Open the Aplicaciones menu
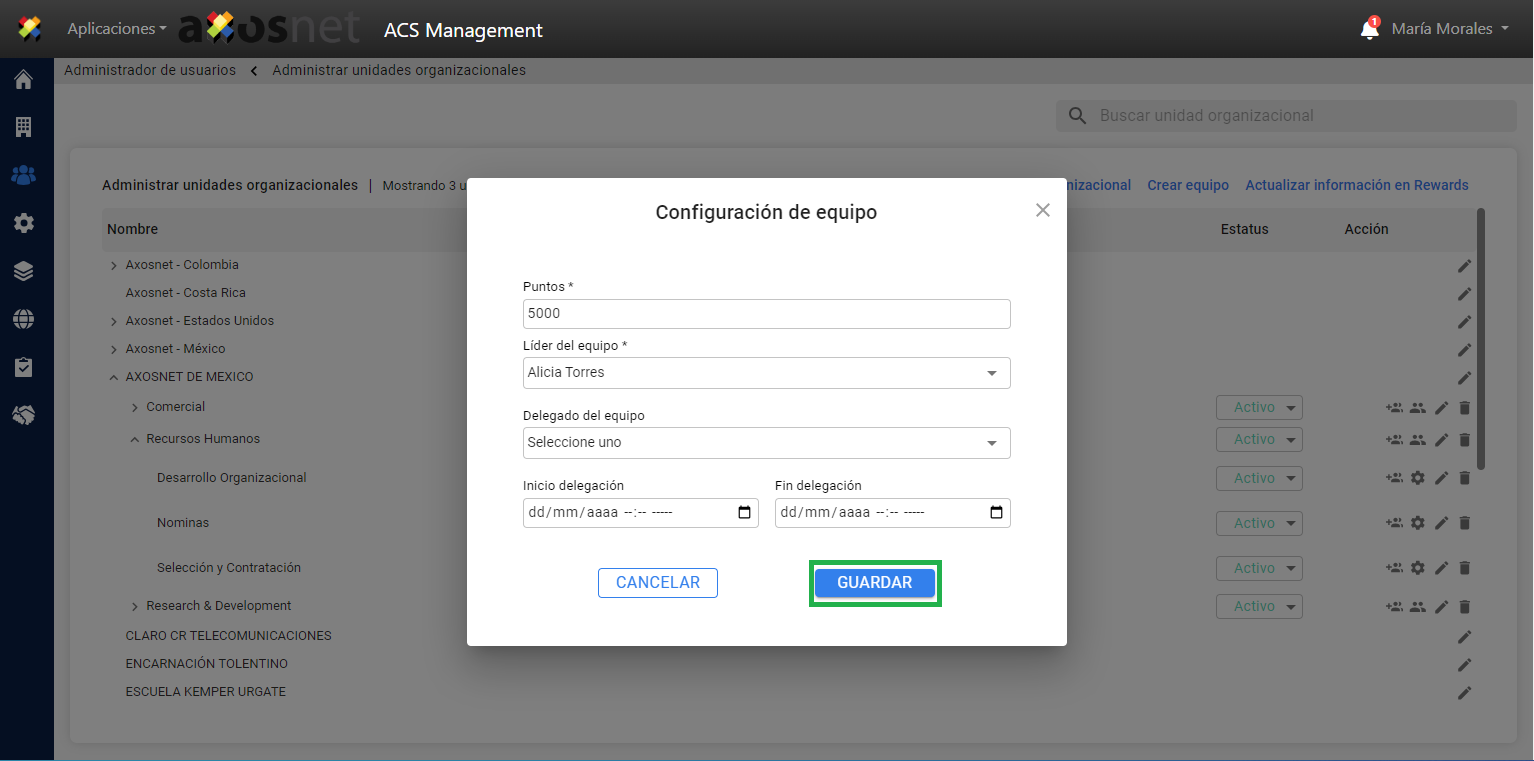 pyautogui.click(x=116, y=29)
